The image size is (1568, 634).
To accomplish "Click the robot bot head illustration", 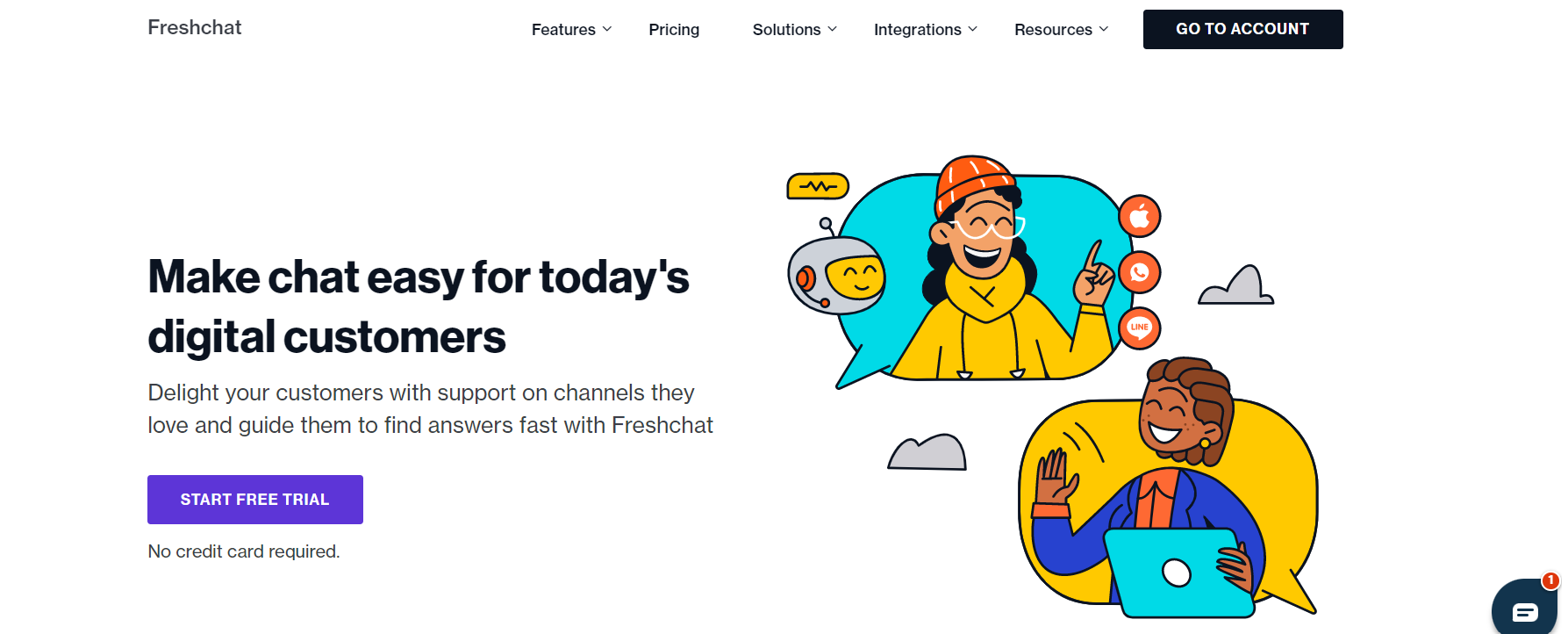I will (836, 270).
